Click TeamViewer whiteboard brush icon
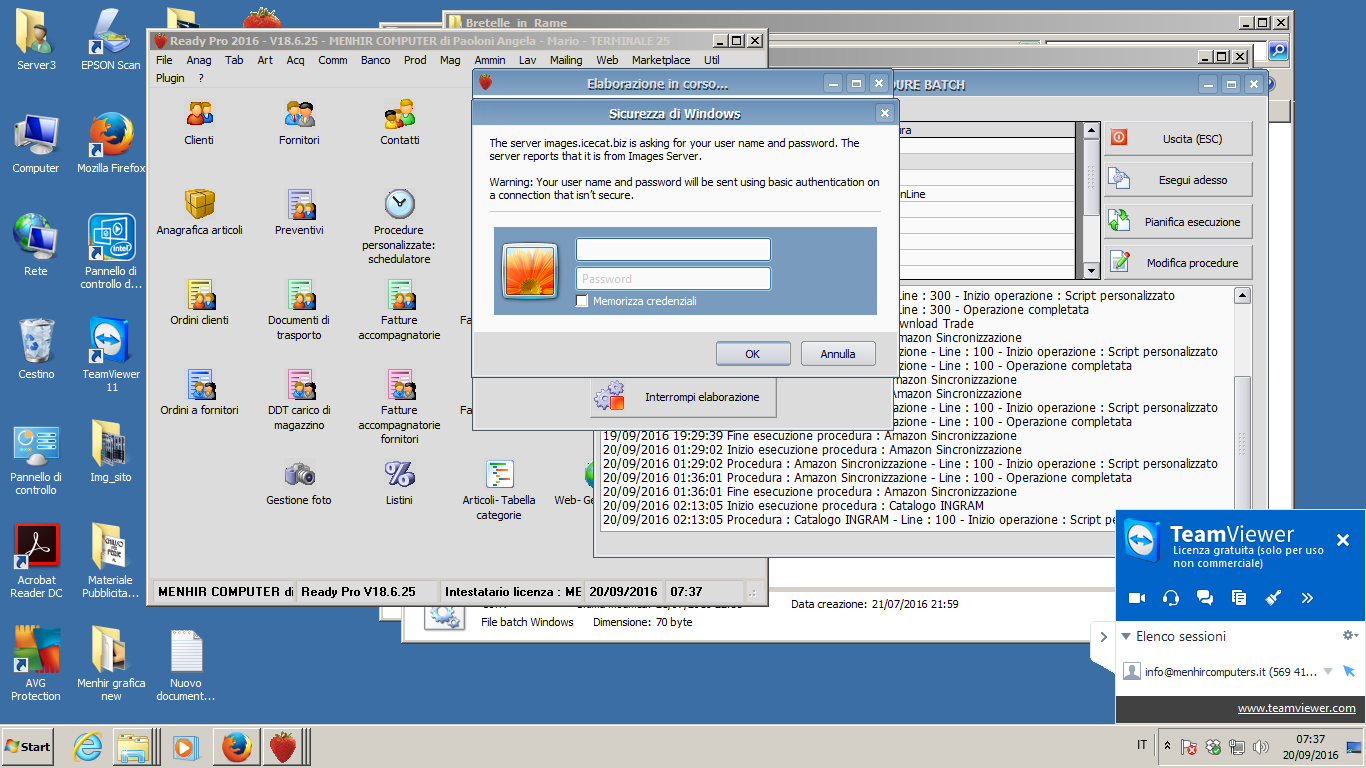 (x=1273, y=598)
